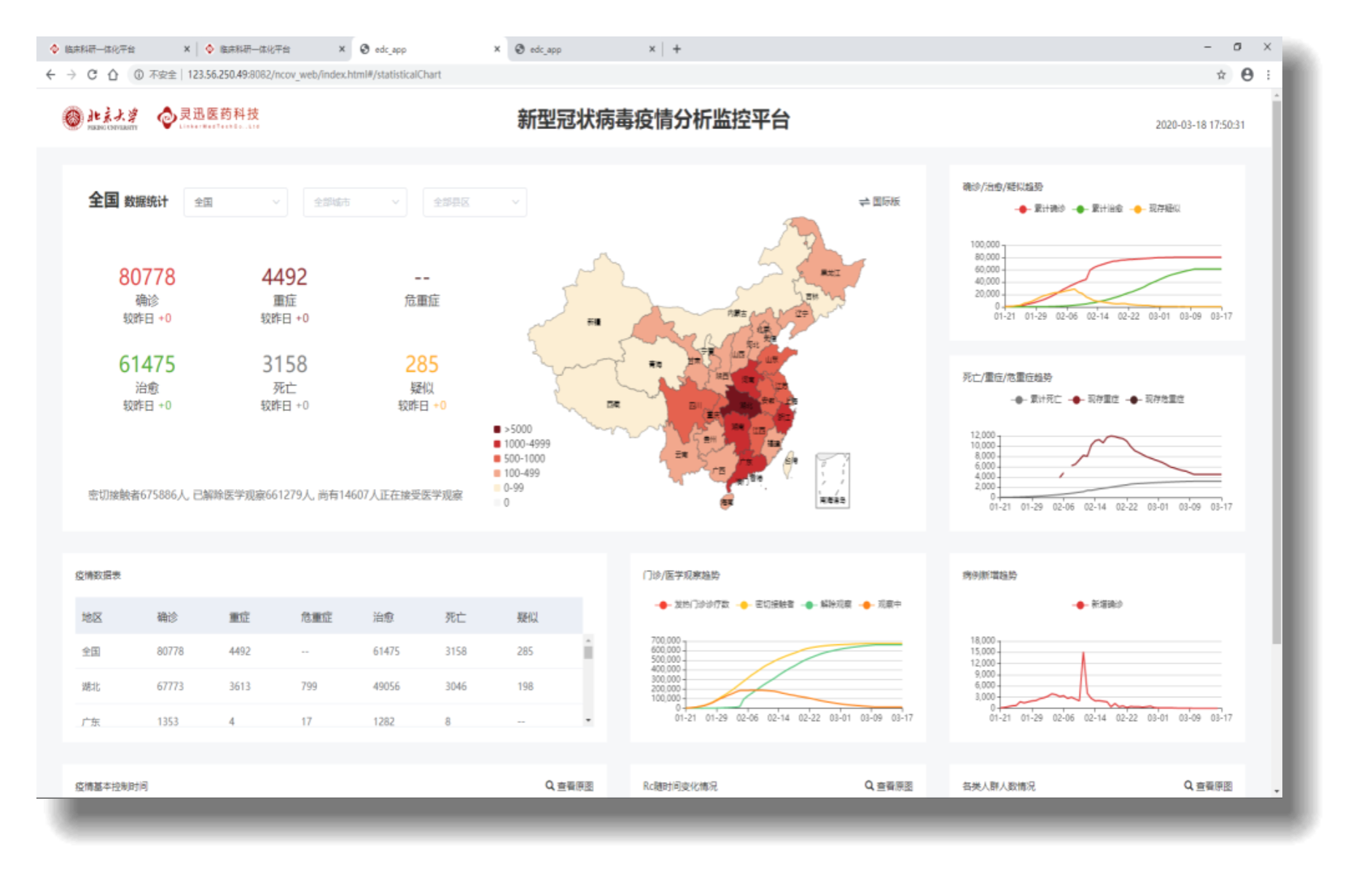Open the 全国 province dropdown

[235, 202]
